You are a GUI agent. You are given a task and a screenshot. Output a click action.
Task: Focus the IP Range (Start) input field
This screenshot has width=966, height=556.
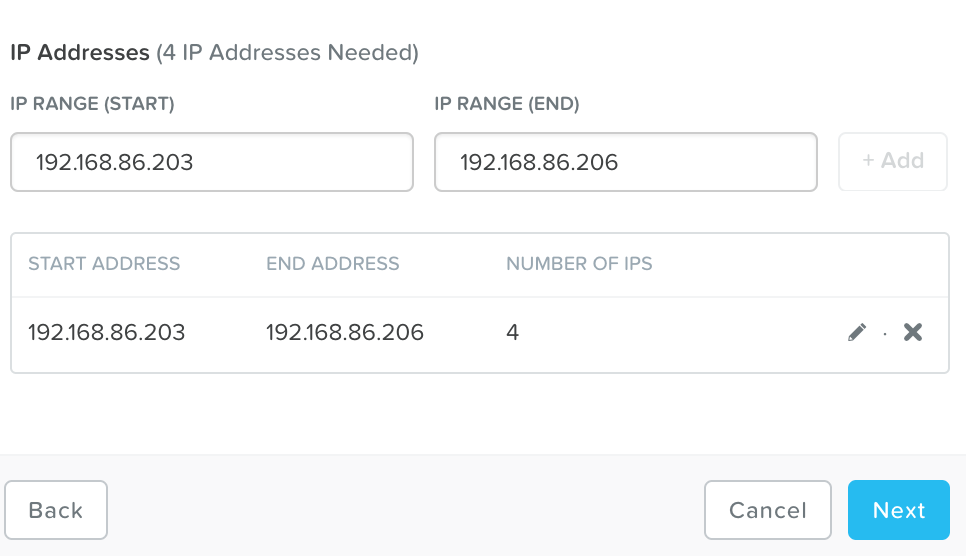[211, 162]
